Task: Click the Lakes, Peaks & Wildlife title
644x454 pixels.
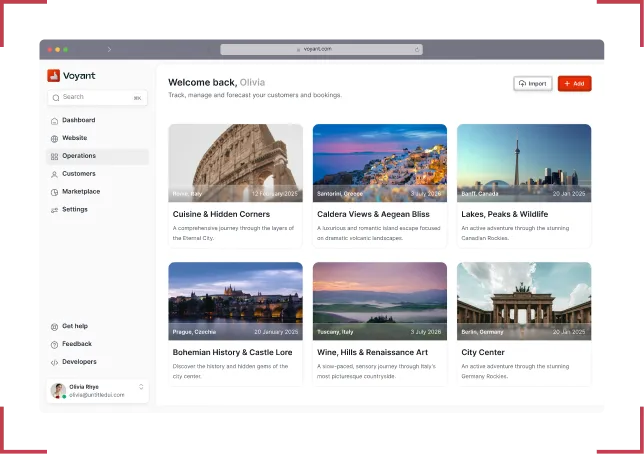Action: tap(504, 214)
